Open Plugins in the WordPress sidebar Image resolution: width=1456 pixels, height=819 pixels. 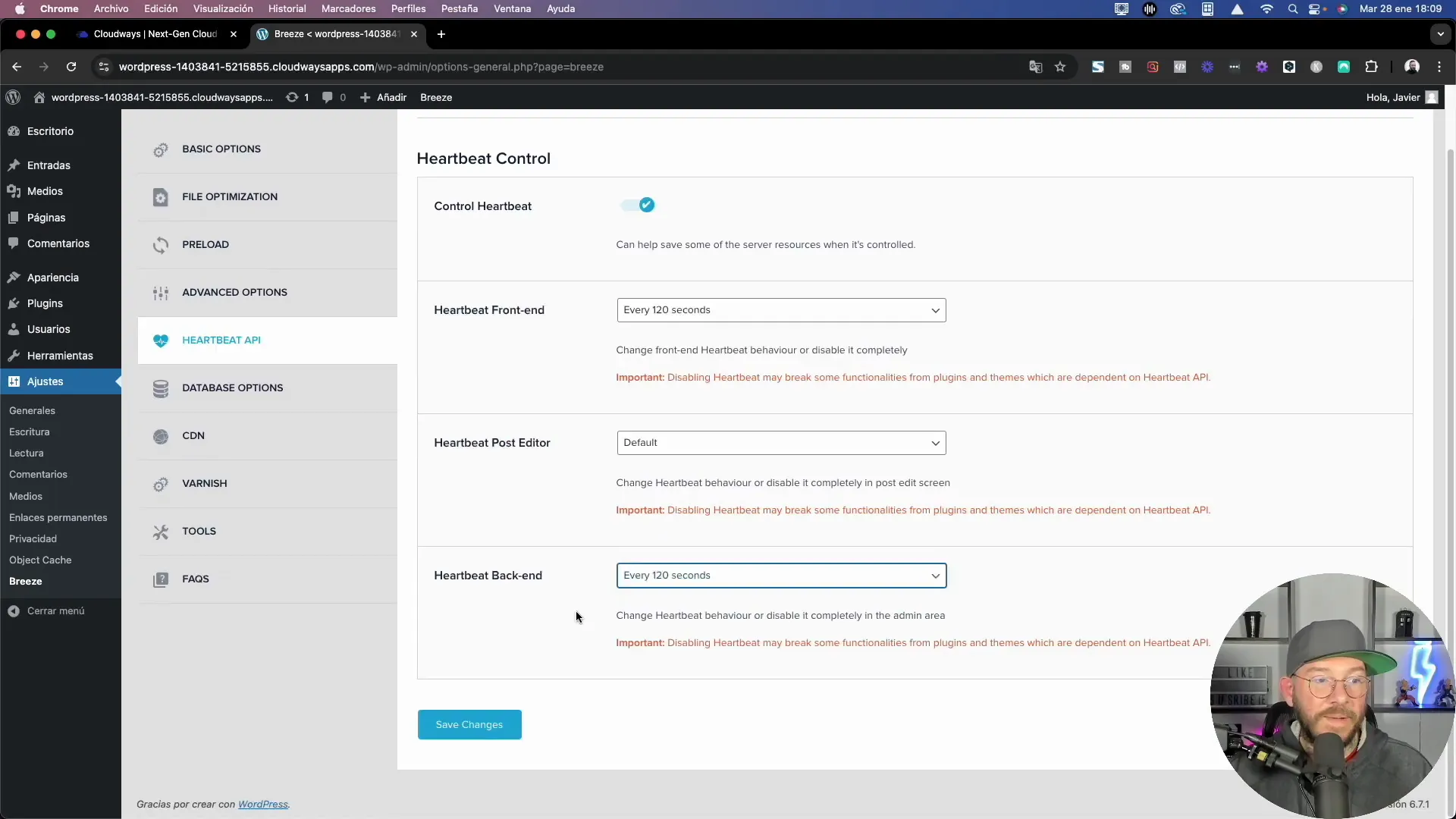pos(61,303)
